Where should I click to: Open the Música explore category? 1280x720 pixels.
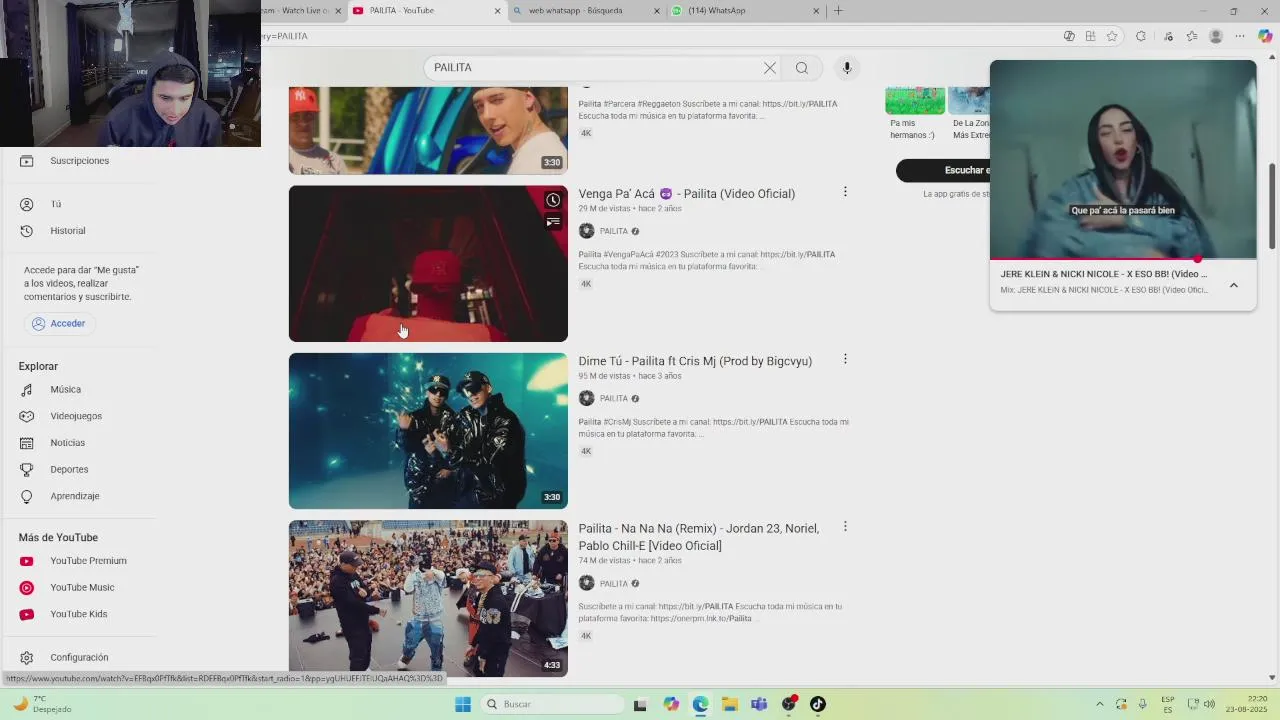pyautogui.click(x=66, y=390)
